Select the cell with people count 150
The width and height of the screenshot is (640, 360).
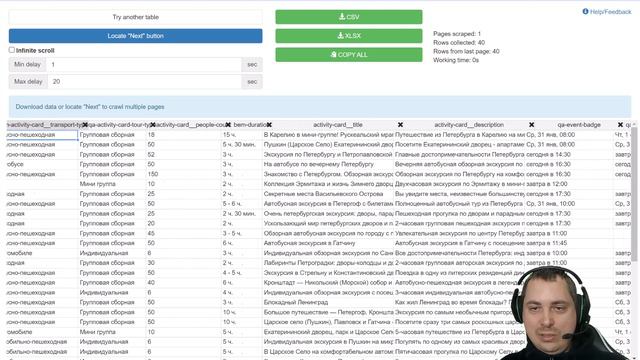point(183,174)
